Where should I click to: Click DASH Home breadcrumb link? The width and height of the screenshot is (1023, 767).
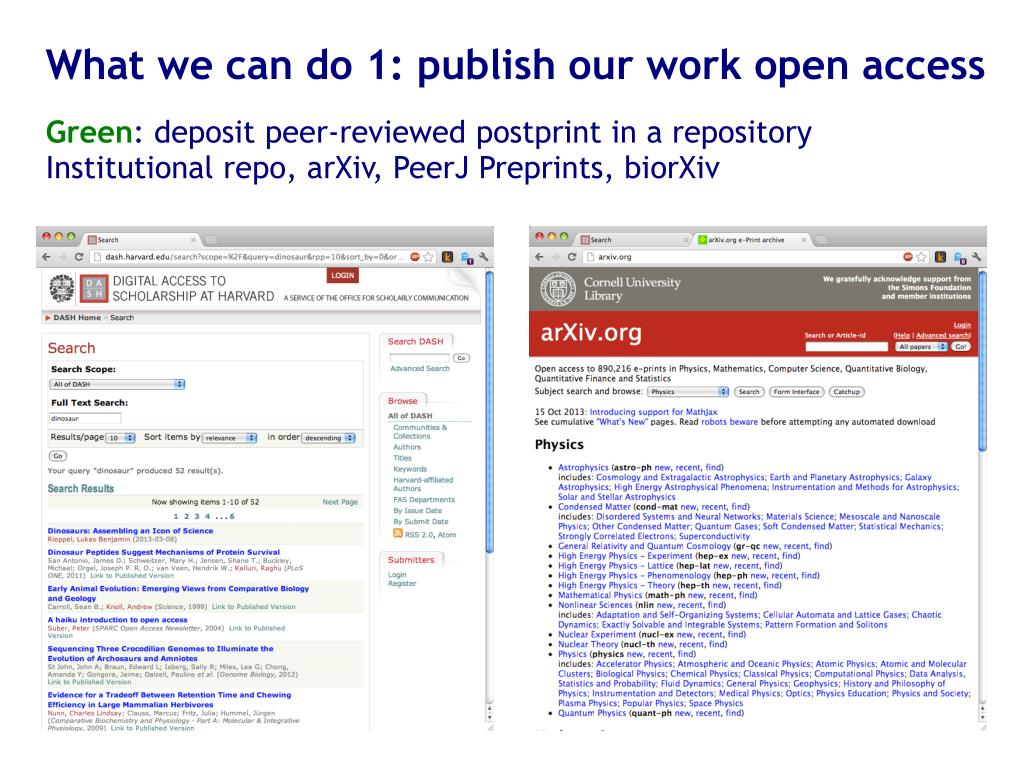pos(77,318)
